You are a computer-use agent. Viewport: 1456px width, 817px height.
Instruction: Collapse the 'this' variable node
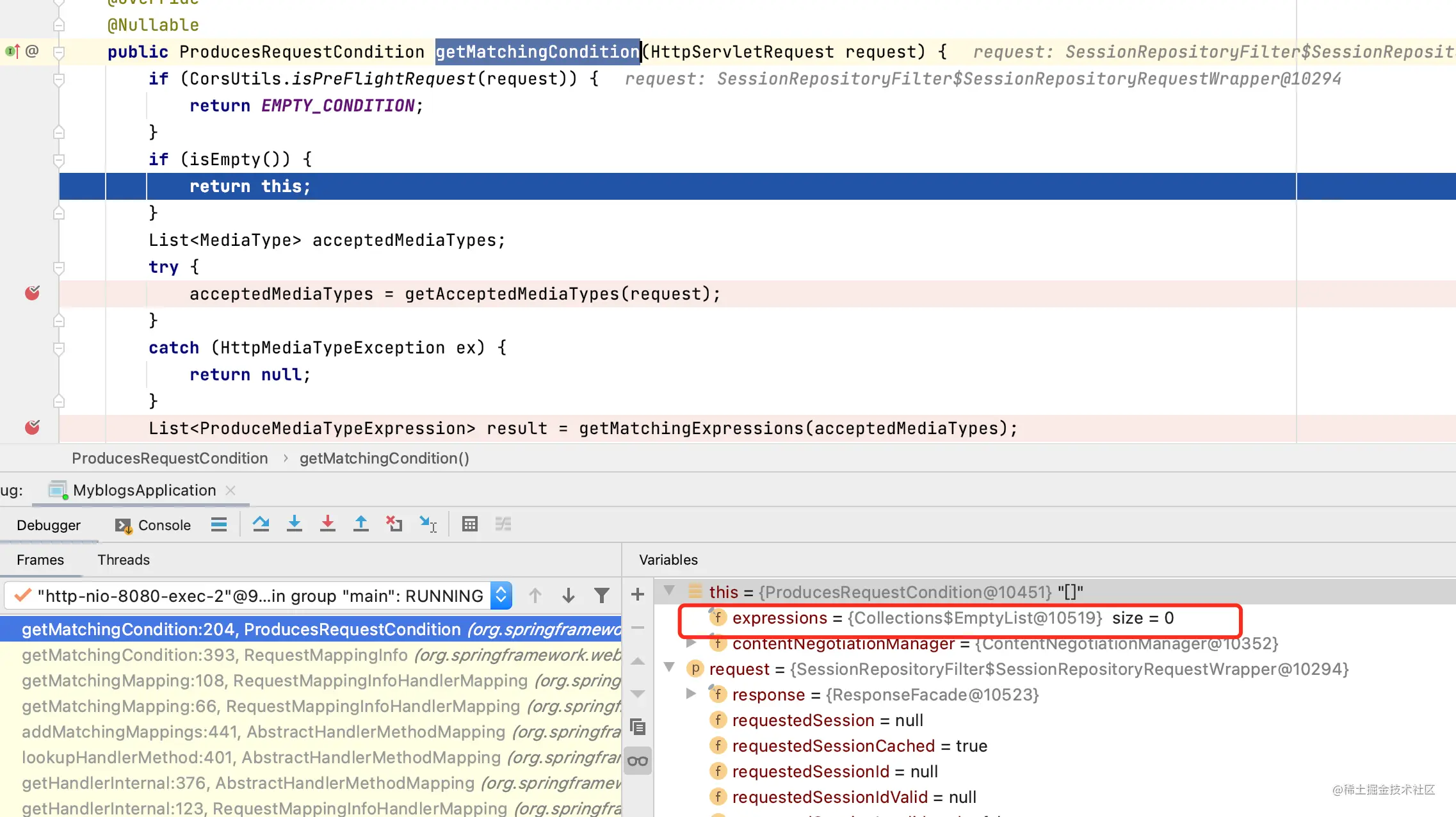click(669, 590)
